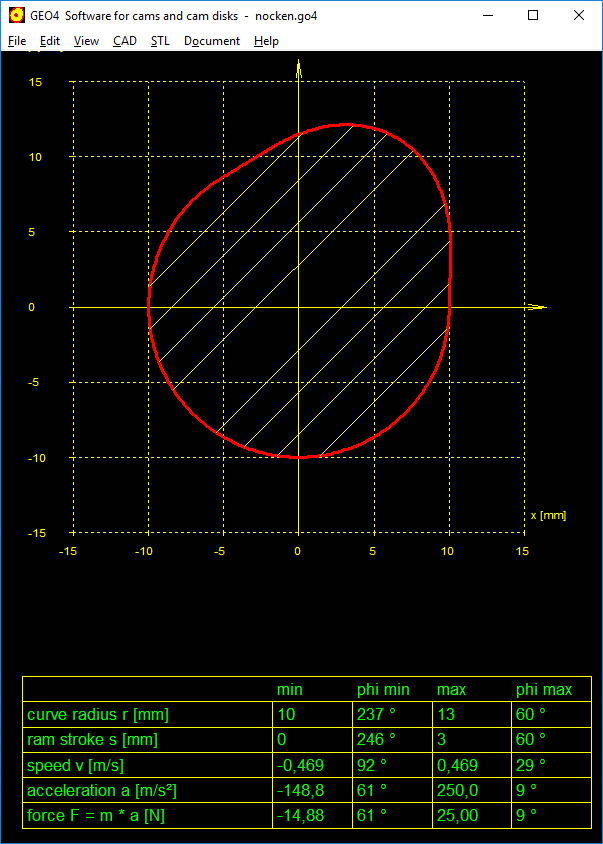The height and width of the screenshot is (844, 603).
Task: Open the Edit menu
Action: [50, 41]
